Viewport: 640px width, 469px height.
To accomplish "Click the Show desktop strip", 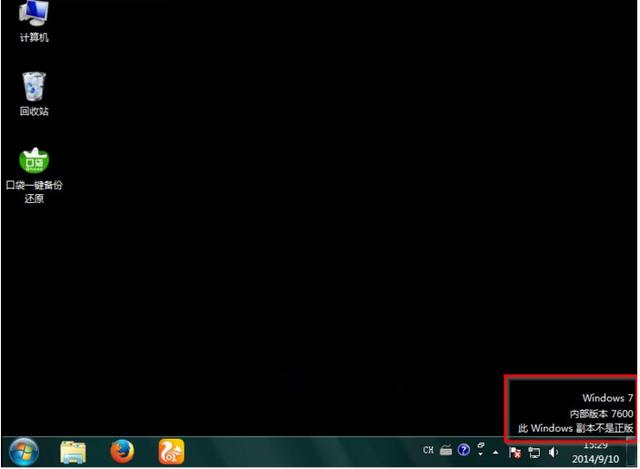I will (632, 452).
